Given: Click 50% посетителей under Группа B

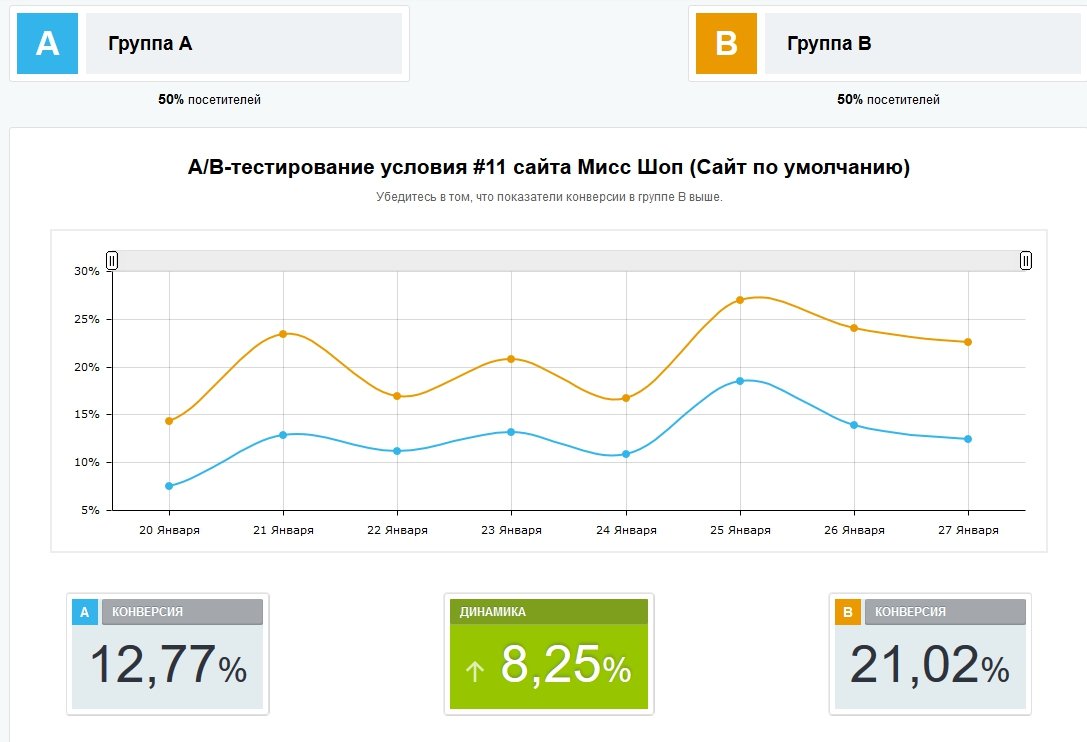Looking at the screenshot, I should tap(888, 99).
